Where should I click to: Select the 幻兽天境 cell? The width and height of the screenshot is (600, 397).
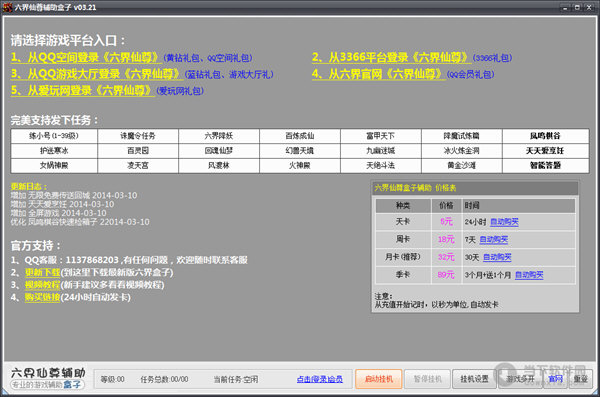pos(300,150)
